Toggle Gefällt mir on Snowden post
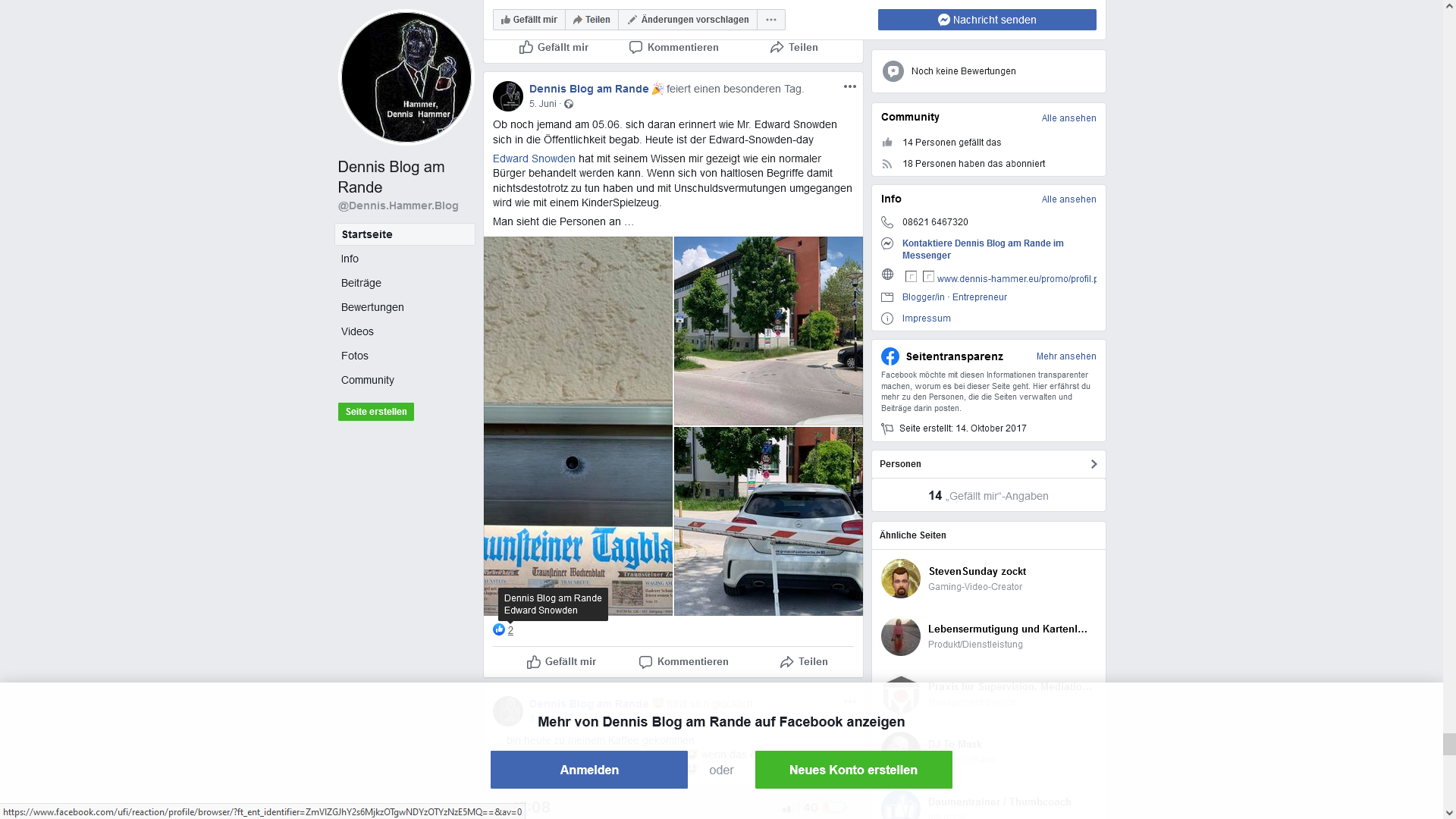Image resolution: width=1456 pixels, height=819 pixels. point(561,662)
